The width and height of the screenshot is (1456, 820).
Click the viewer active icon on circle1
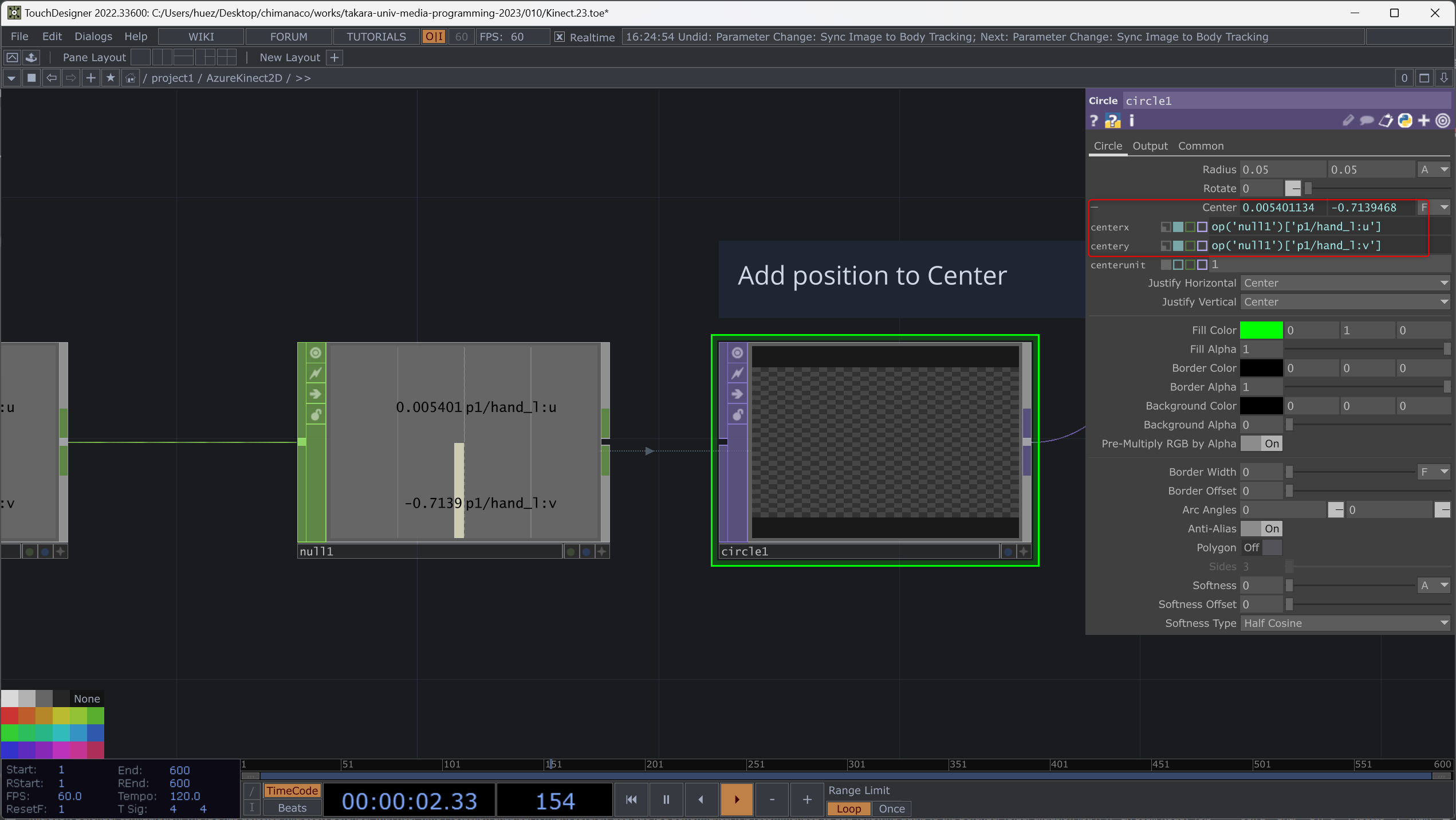pyautogui.click(x=737, y=353)
